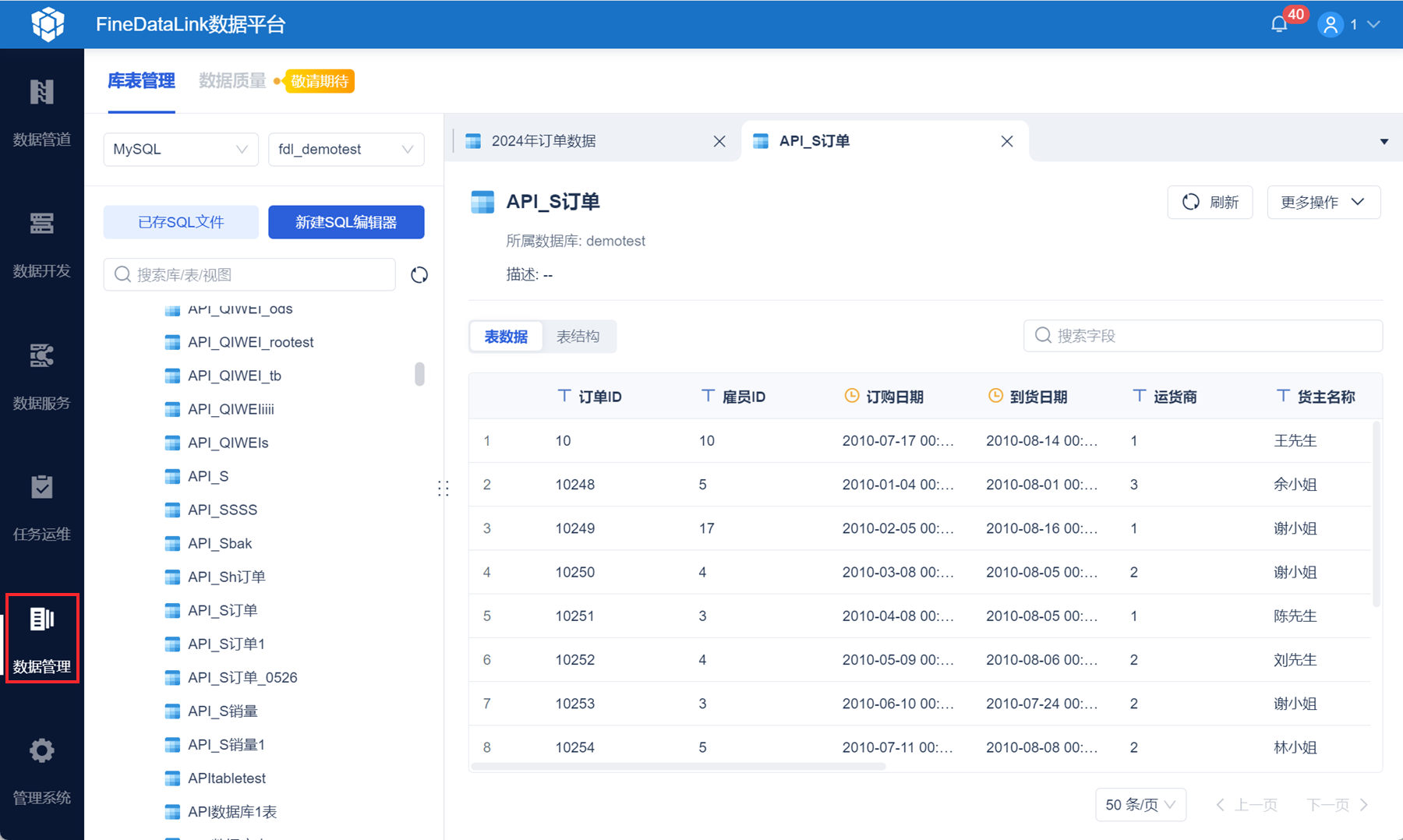
Task: Show the 表数据 view
Action: [x=507, y=337]
